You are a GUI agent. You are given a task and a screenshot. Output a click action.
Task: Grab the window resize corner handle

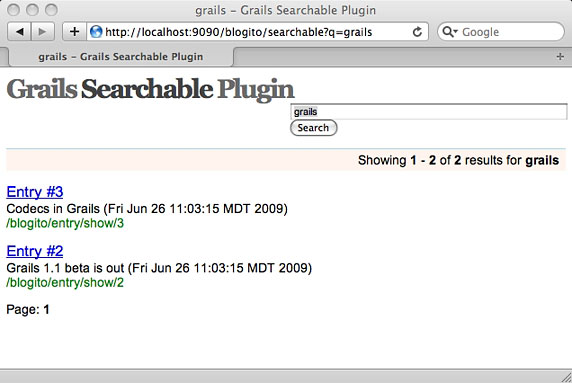pyautogui.click(x=566, y=377)
